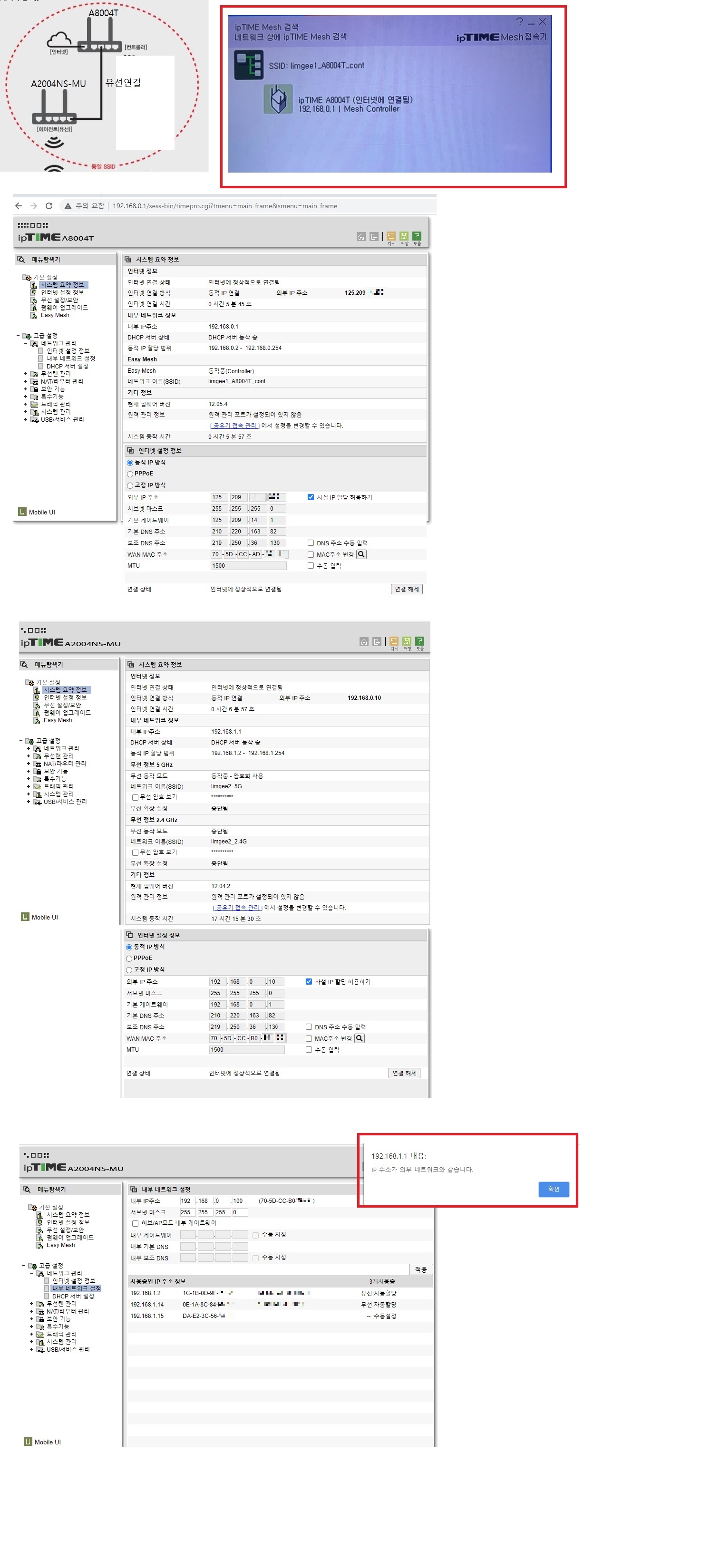Click 확인 in the 192.168.1.1 alert dialog
The width and height of the screenshot is (701, 1568).
[x=554, y=1189]
